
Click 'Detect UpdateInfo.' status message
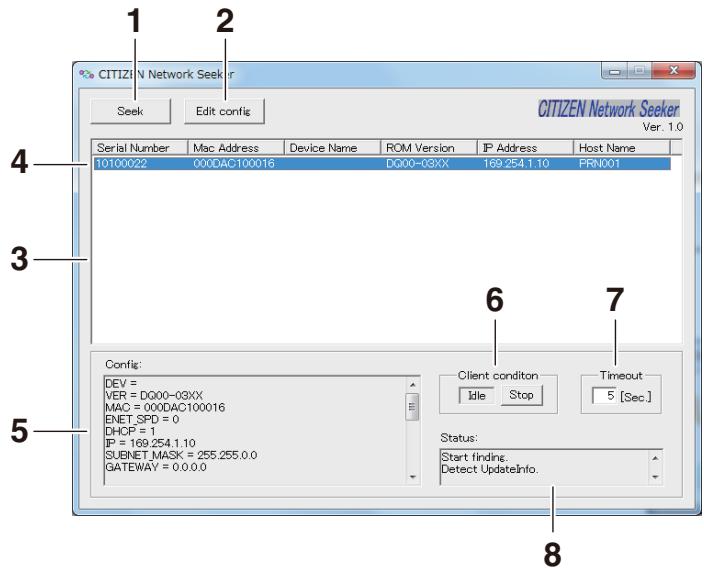click(x=490, y=469)
